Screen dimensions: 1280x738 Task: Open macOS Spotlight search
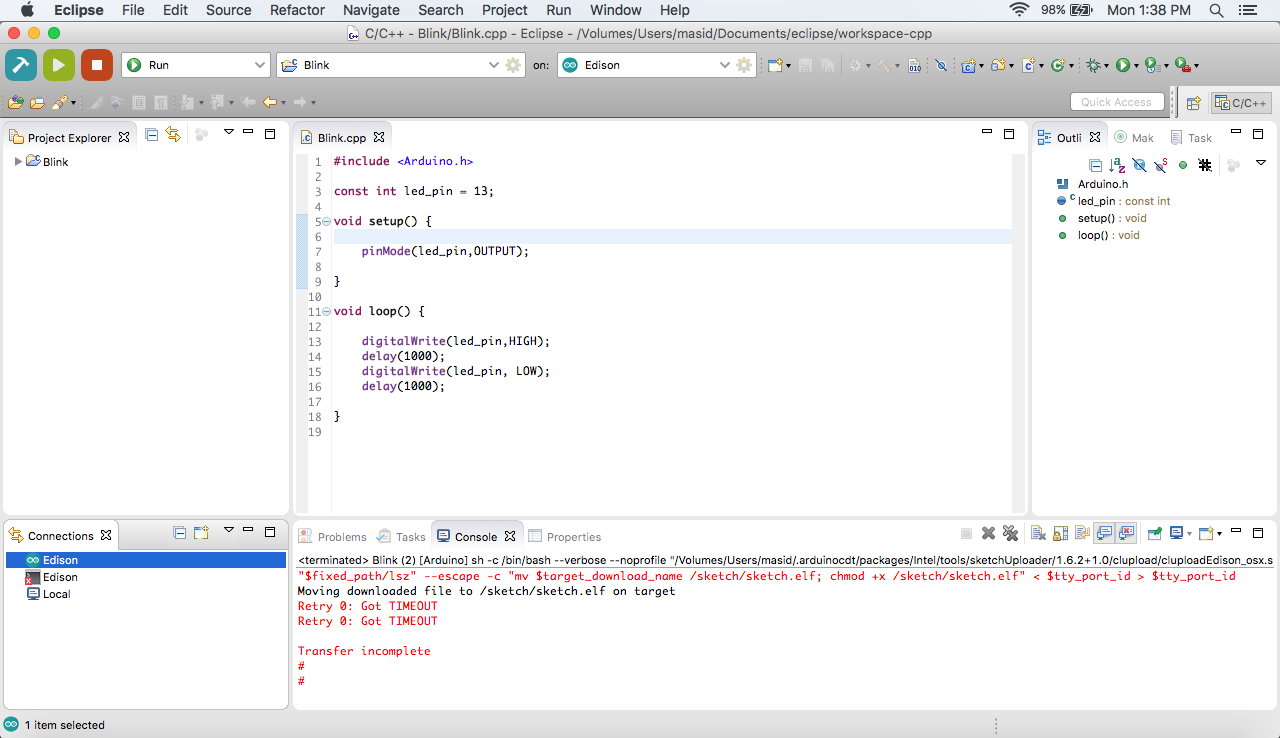pyautogui.click(x=1216, y=10)
